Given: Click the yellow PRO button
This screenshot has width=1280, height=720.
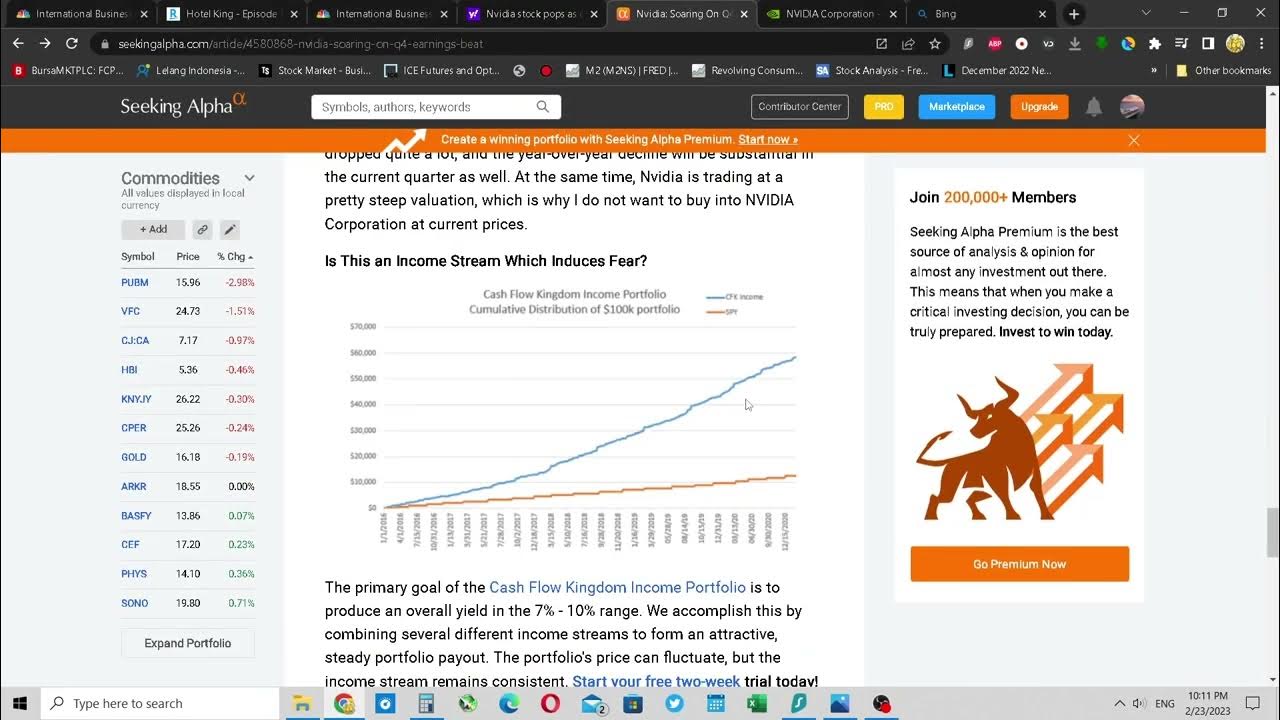Looking at the screenshot, I should click(x=884, y=107).
